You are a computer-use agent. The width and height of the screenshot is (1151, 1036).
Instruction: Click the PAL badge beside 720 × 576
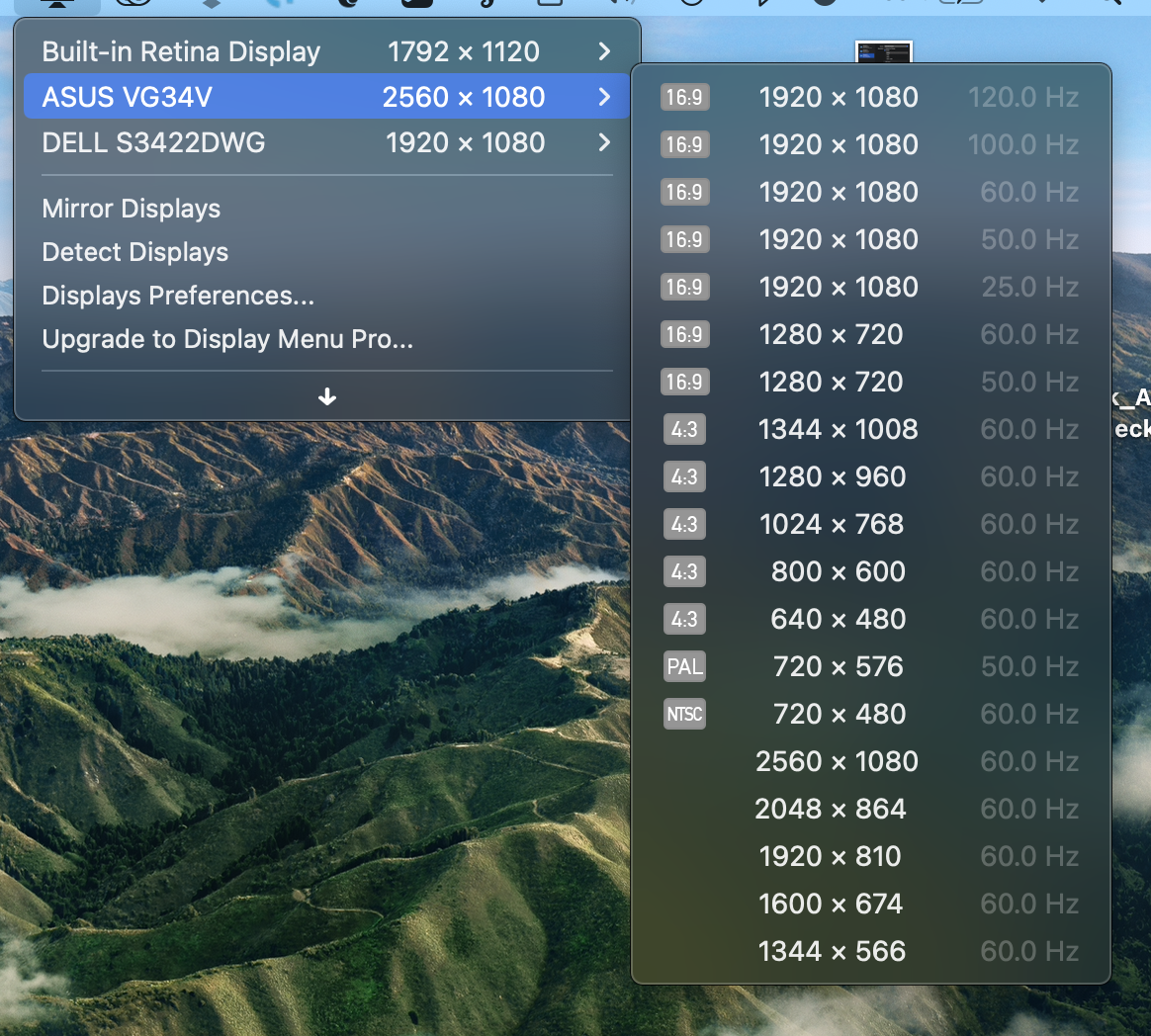[685, 666]
